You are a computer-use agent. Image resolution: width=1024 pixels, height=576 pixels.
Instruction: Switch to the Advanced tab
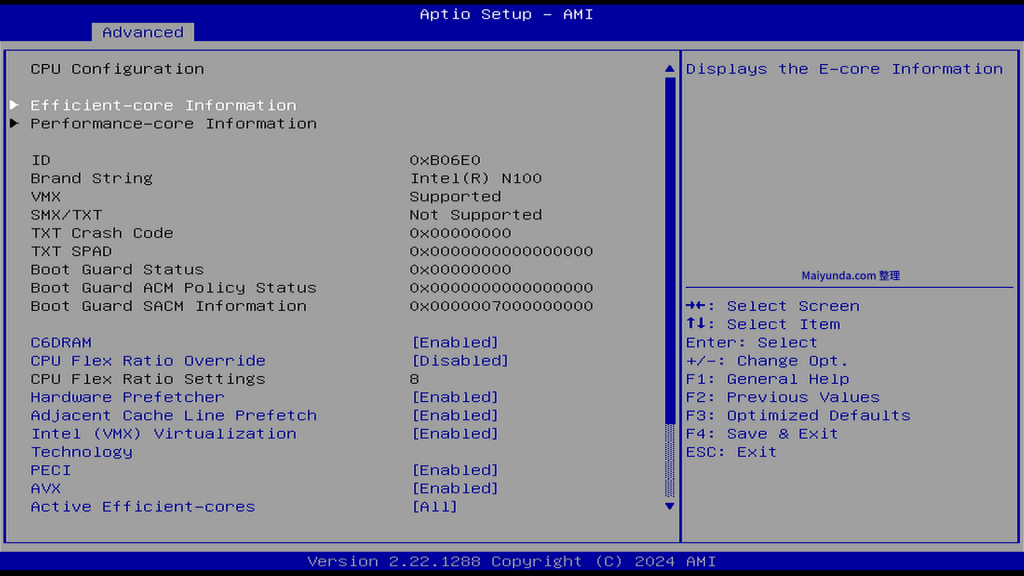[x=143, y=32]
